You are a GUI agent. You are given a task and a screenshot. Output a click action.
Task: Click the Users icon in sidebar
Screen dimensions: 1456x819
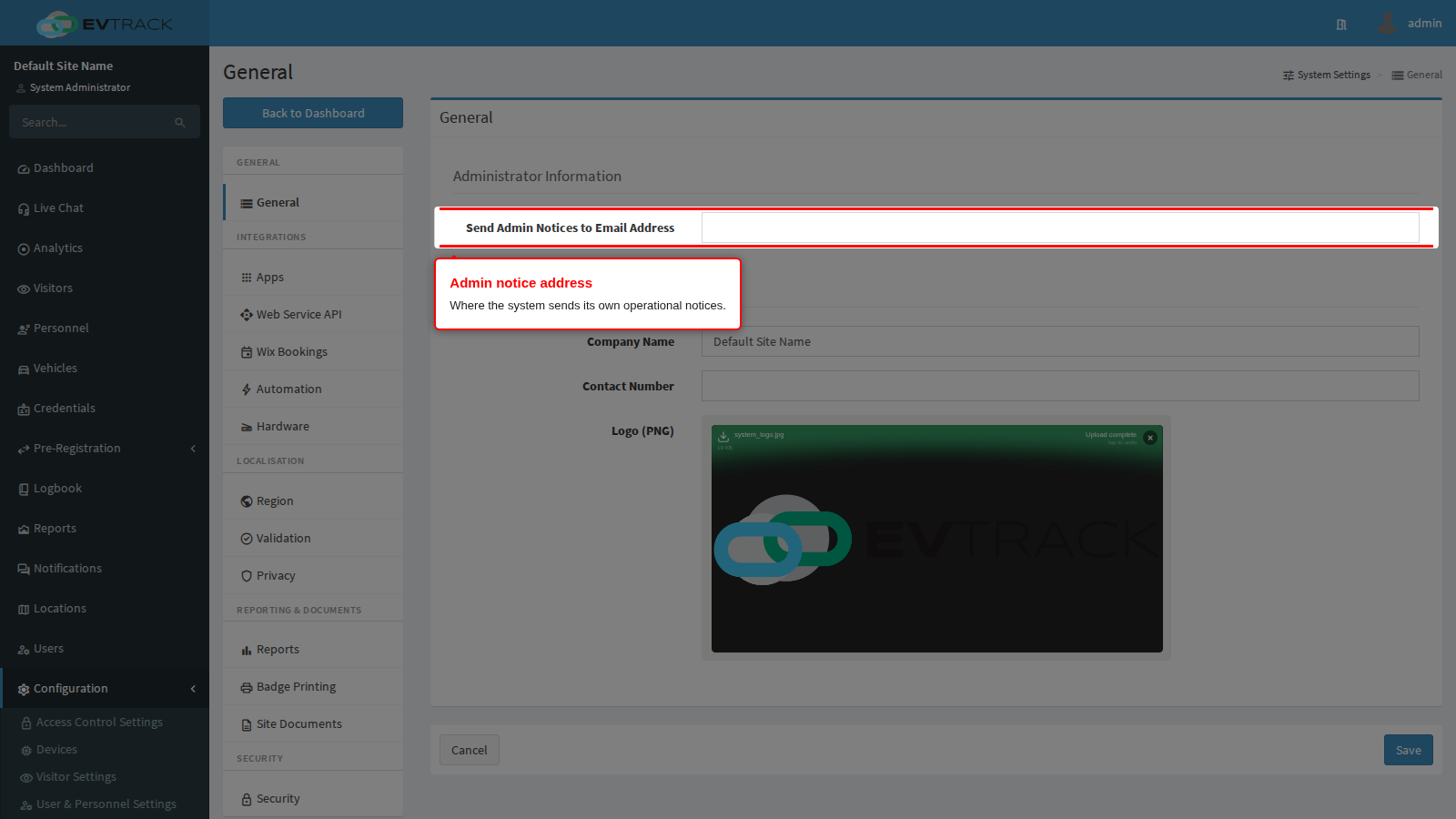24,650
